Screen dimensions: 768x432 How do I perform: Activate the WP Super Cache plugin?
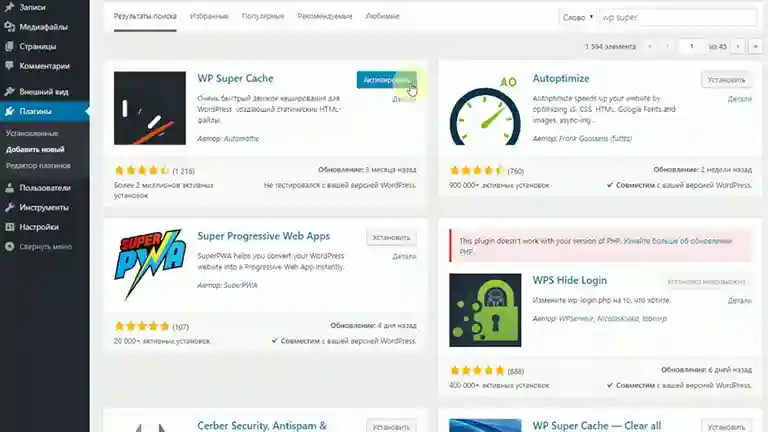[x=386, y=80]
